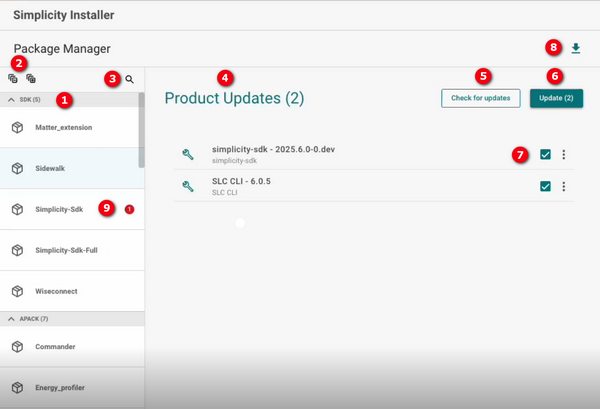
Task: Open the three-dot menu for simplicity-sdk update
Action: point(564,155)
